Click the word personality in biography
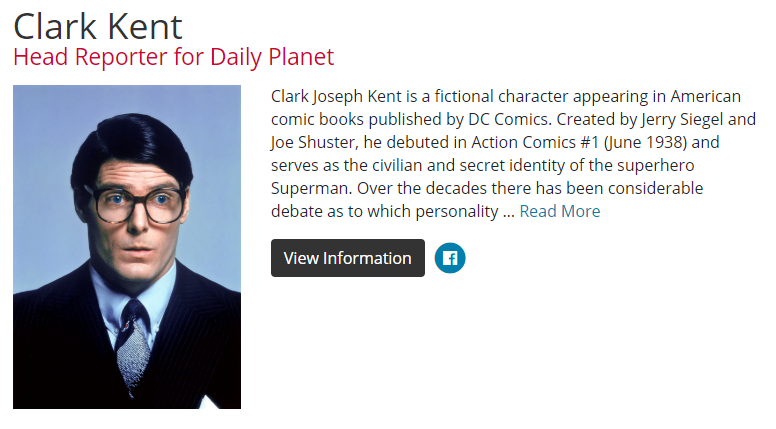Viewport: 776px width, 429px height. [457, 212]
